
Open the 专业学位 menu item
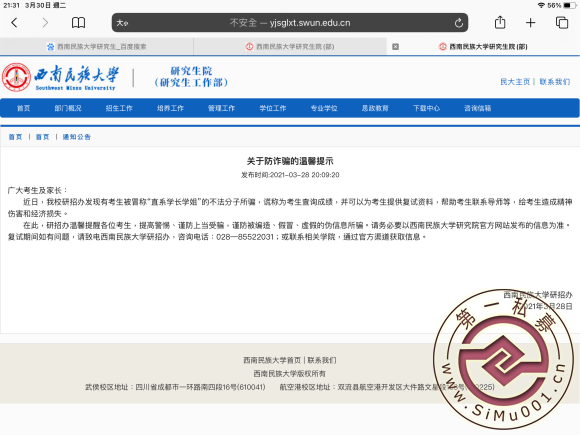[x=324, y=108]
